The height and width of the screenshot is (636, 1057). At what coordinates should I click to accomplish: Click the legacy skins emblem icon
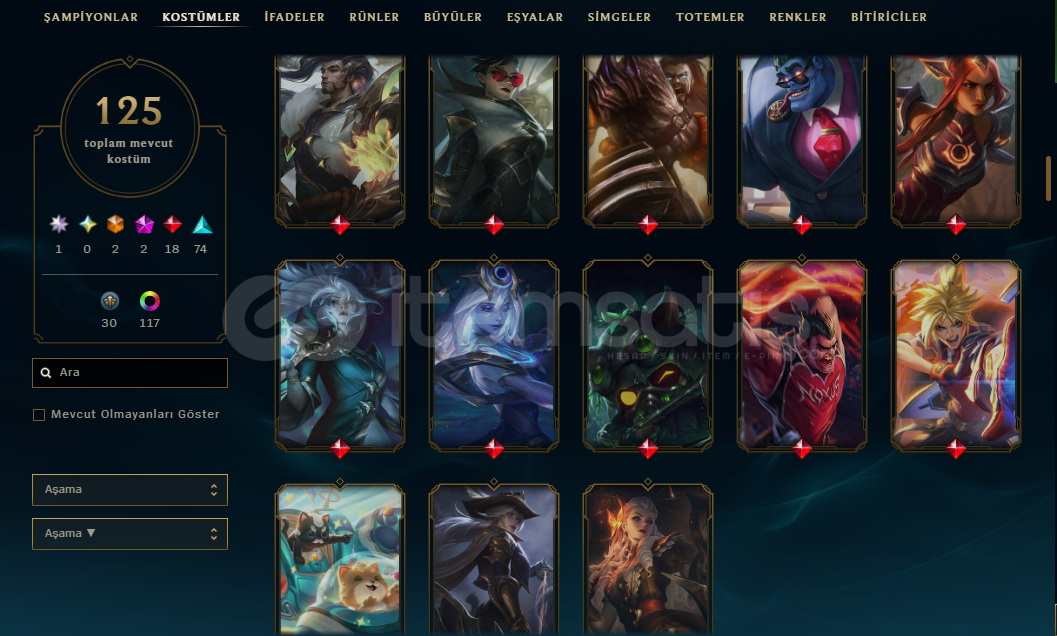click(109, 301)
